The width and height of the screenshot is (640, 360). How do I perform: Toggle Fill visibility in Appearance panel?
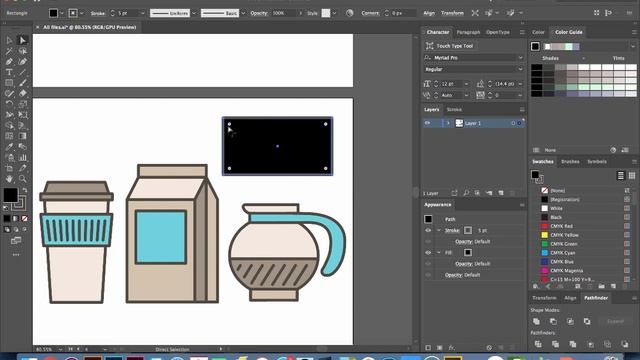(x=428, y=253)
